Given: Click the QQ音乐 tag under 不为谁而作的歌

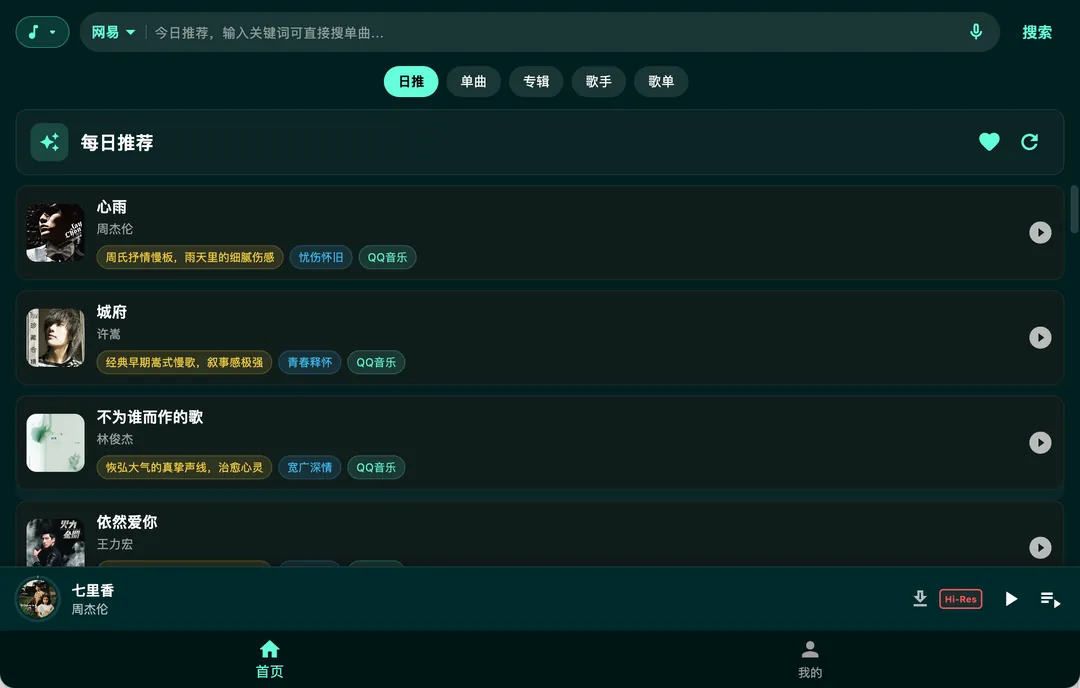Looking at the screenshot, I should (376, 467).
